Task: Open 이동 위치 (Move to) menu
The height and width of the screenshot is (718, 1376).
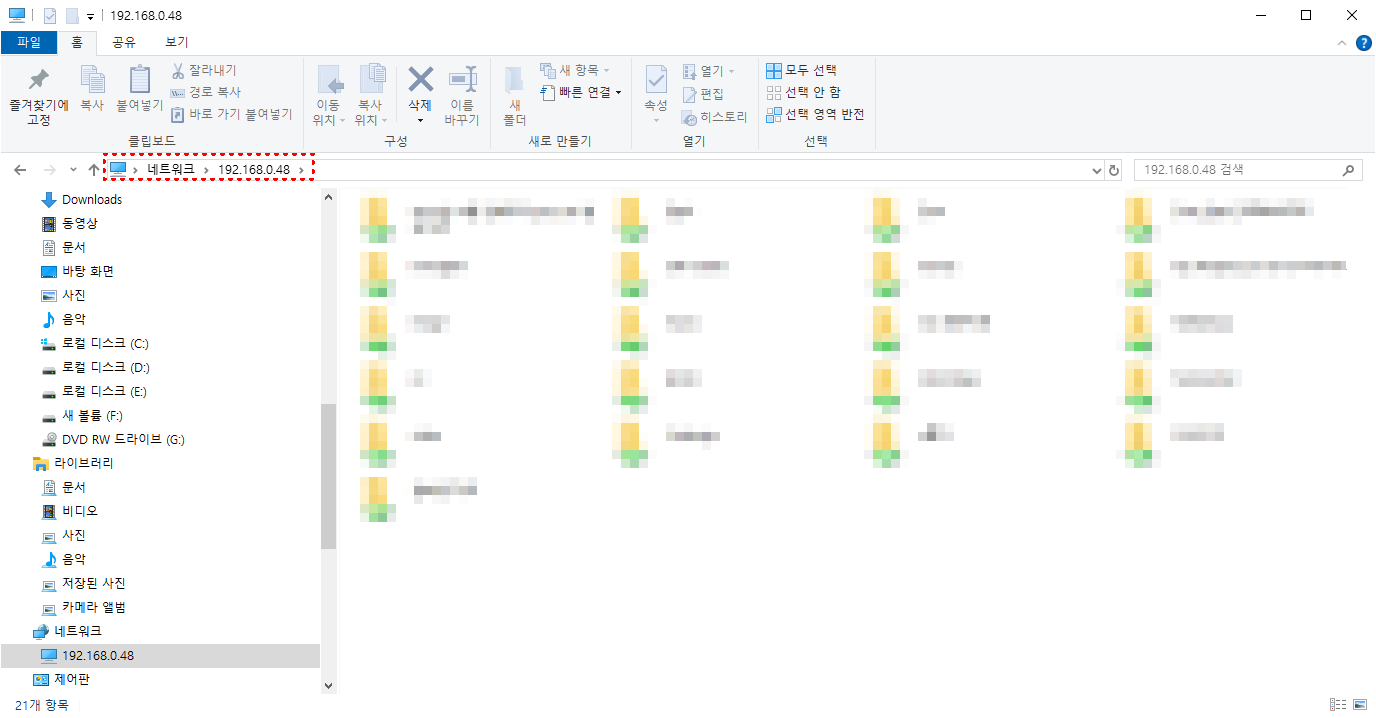Action: (x=328, y=96)
